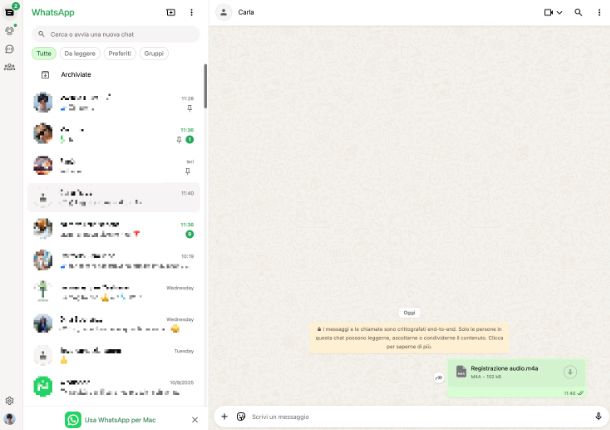
Task: Open the chat list options menu
Action: 191,12
